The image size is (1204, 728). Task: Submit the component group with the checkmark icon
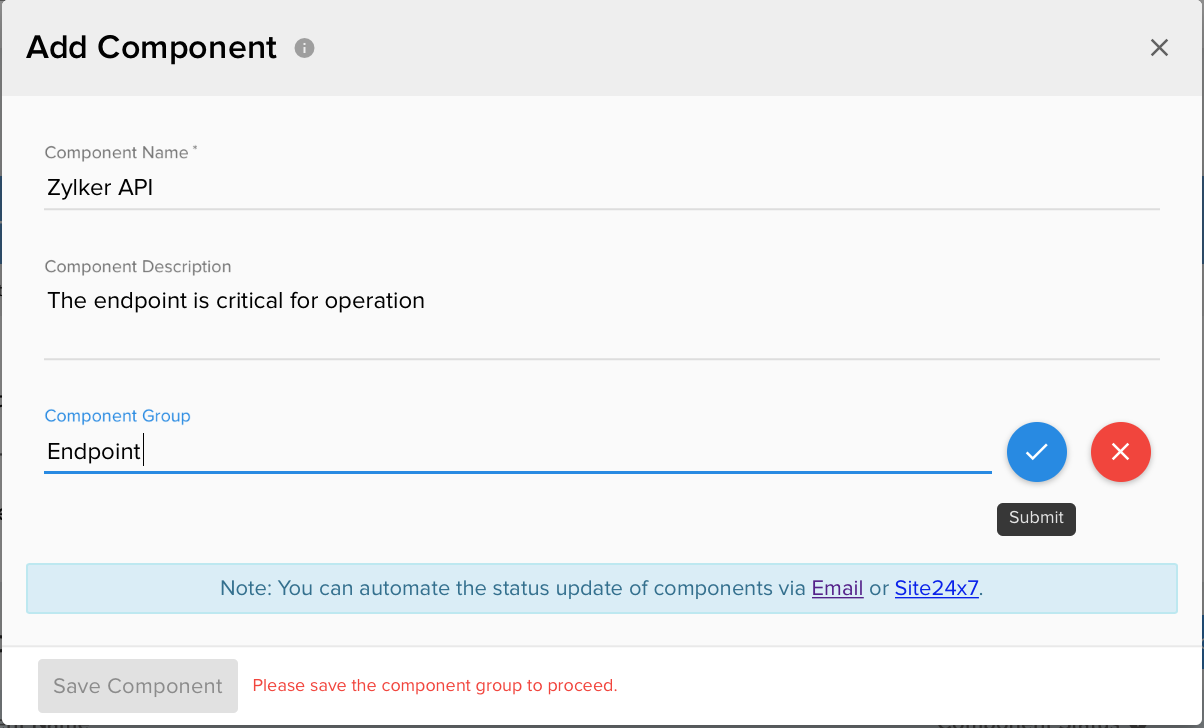click(x=1036, y=452)
